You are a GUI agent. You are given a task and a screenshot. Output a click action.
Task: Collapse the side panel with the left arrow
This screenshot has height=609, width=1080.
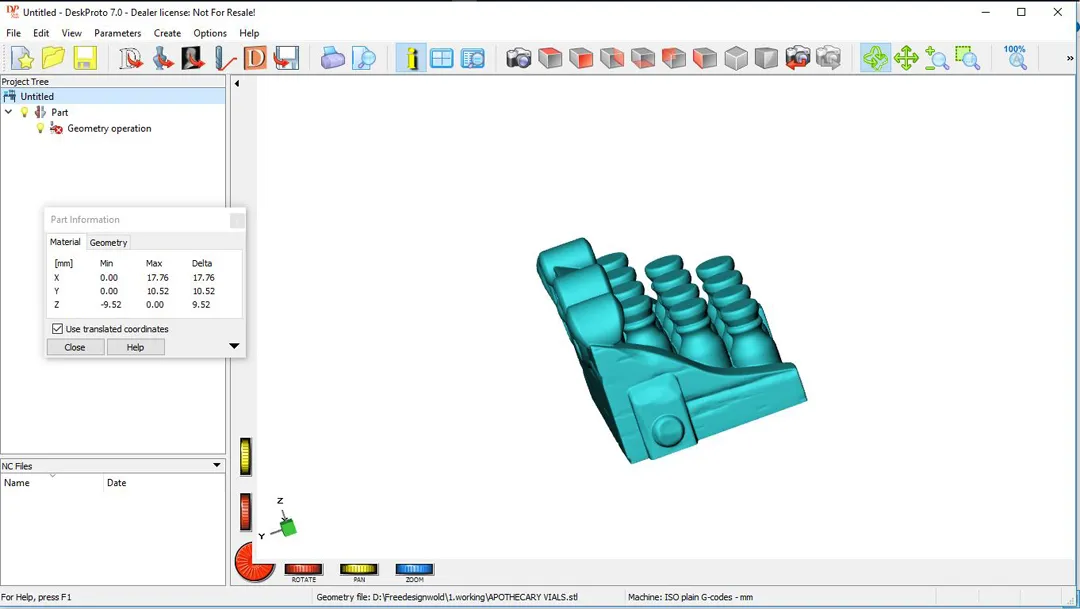[237, 83]
